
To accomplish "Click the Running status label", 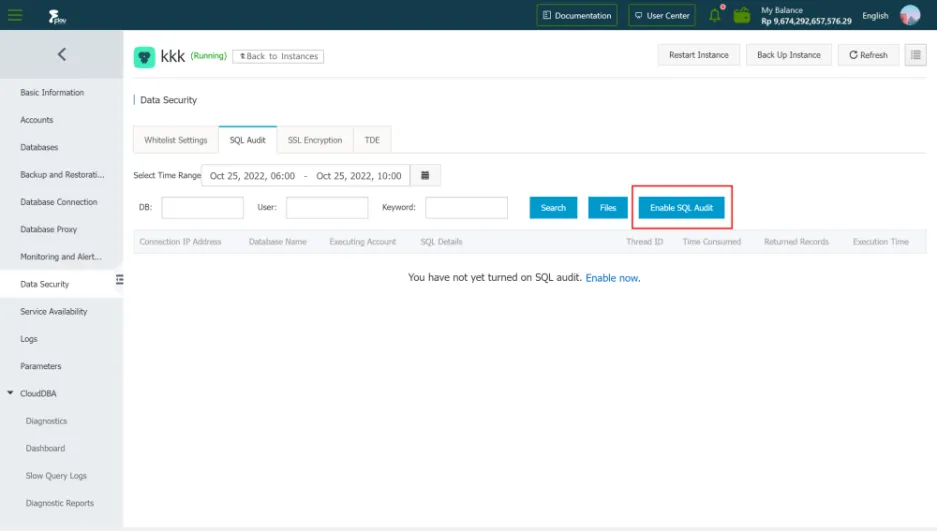I will (209, 56).
